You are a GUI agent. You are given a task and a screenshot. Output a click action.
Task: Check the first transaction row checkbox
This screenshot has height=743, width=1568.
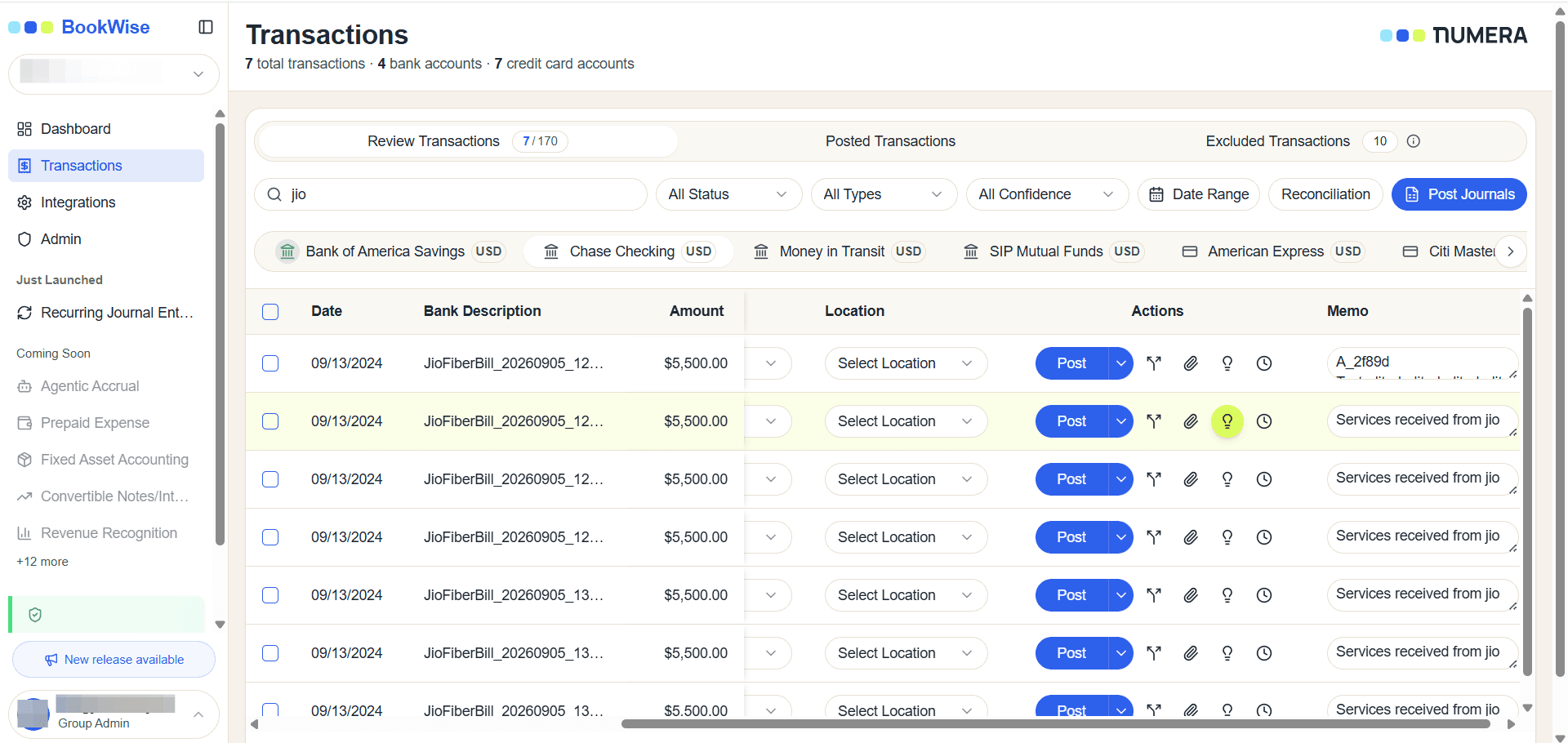[270, 363]
